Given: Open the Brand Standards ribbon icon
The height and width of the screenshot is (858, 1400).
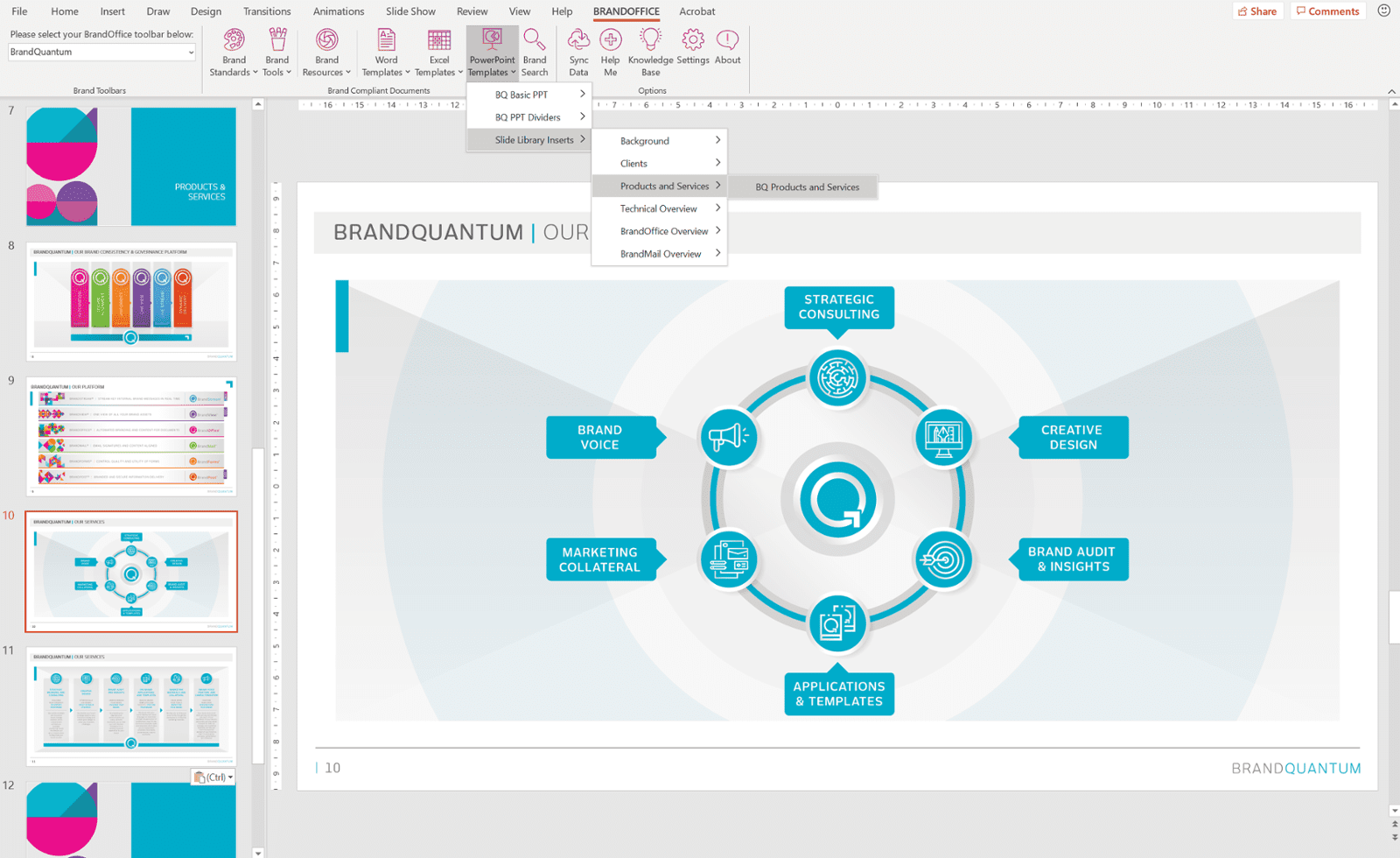Looking at the screenshot, I should click(234, 41).
